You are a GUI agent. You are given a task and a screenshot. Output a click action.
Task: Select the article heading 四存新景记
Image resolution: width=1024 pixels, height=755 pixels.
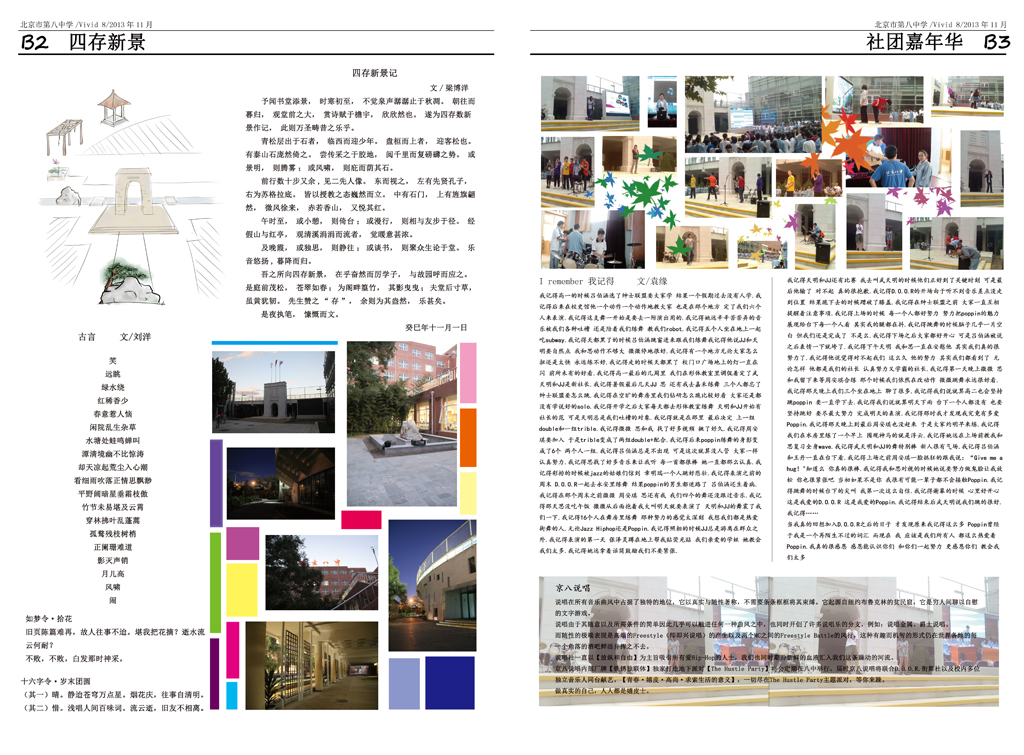375,73
